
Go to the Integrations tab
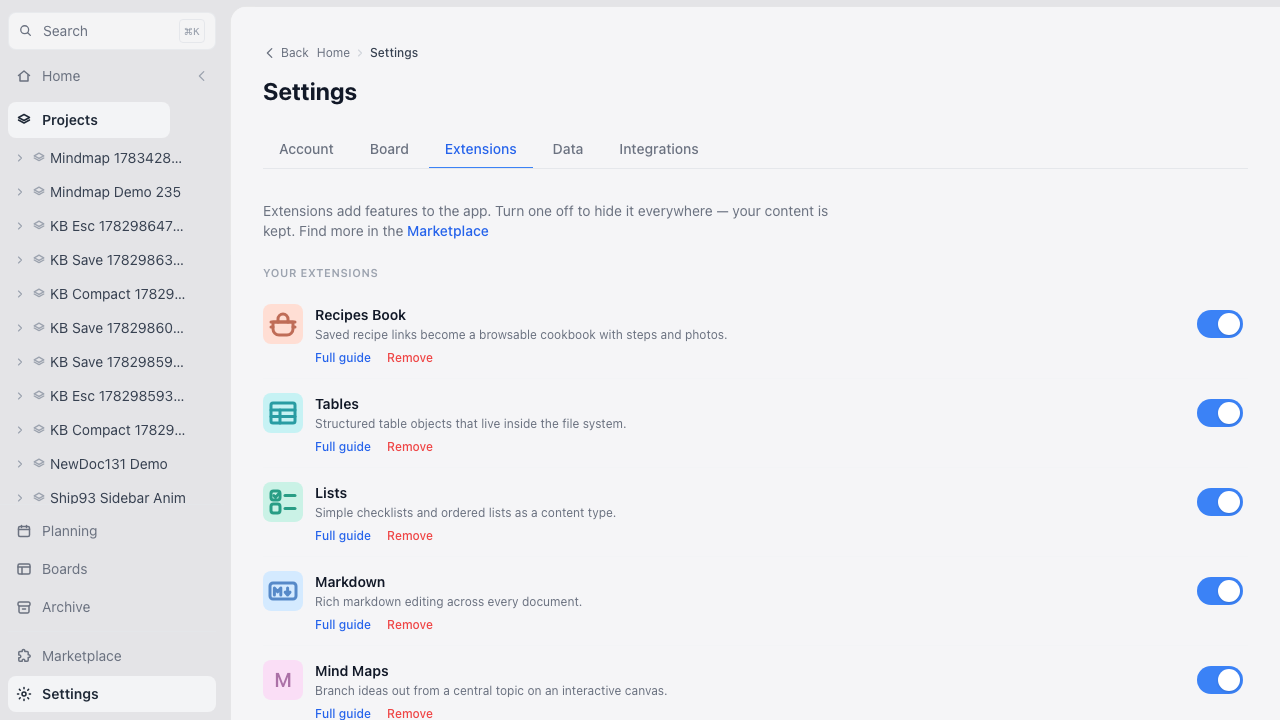point(659,149)
